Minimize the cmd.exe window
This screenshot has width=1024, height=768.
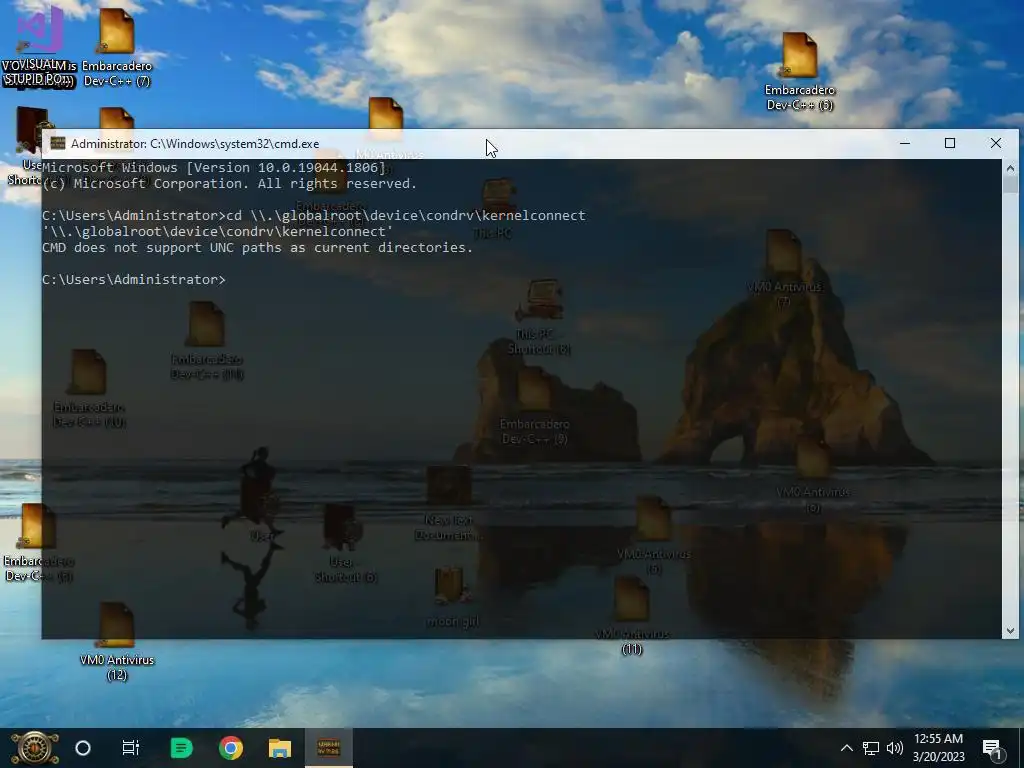coord(904,143)
